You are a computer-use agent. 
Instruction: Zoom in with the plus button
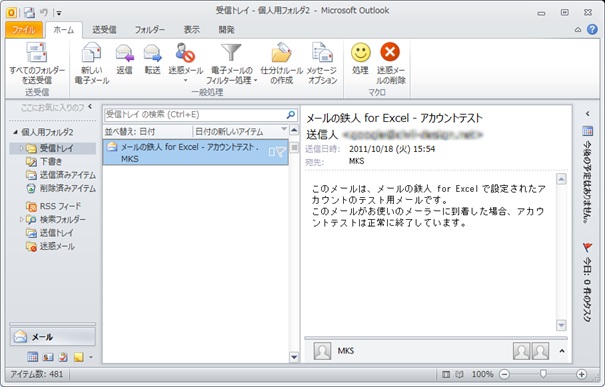(x=581, y=374)
